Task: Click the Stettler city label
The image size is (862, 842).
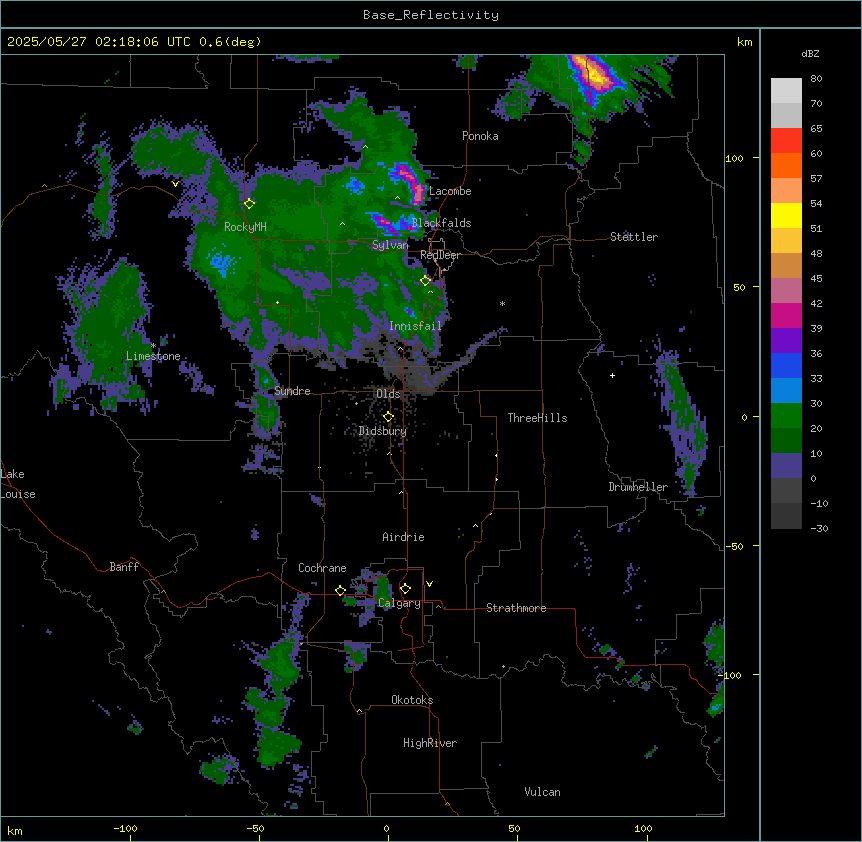Action: click(634, 237)
